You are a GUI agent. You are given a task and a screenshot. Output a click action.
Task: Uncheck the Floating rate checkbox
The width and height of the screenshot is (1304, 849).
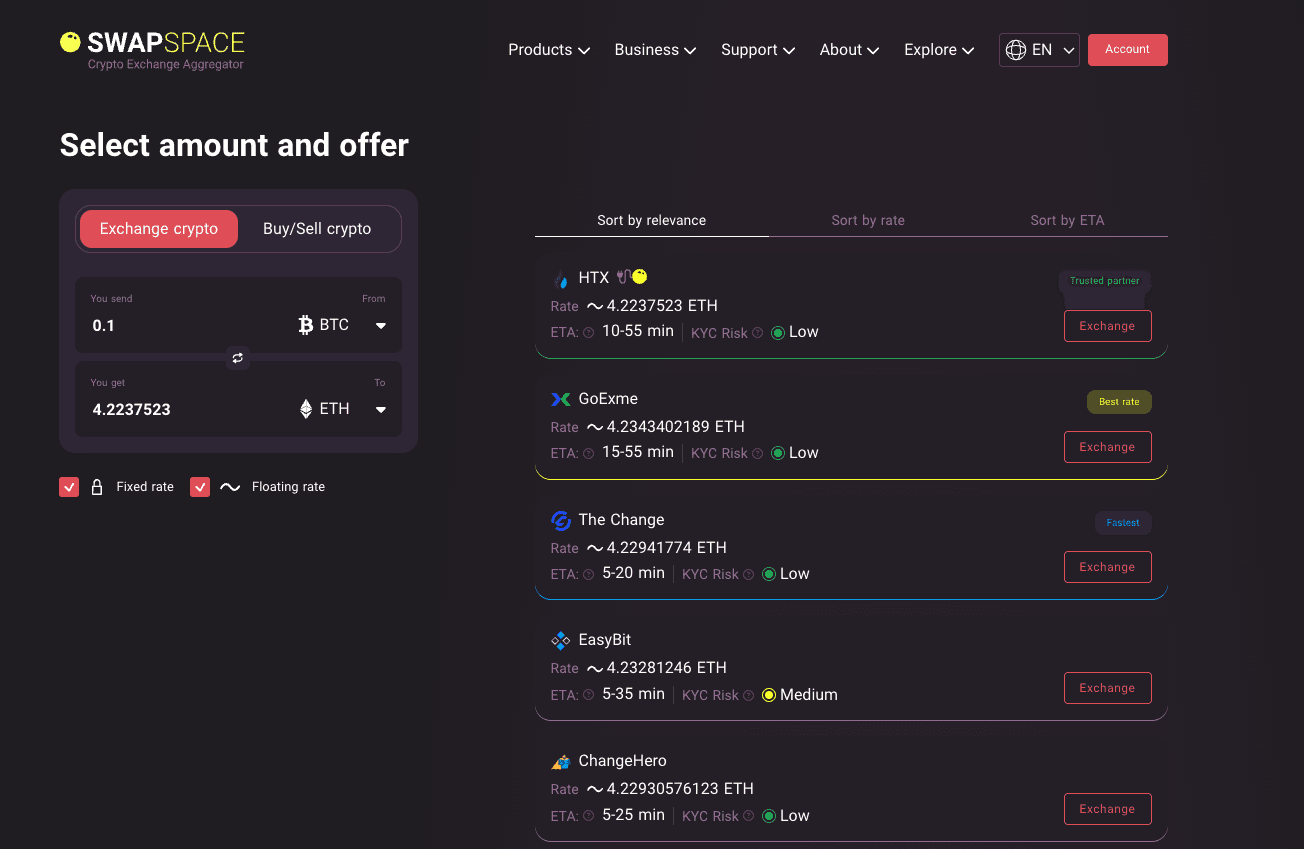click(200, 487)
